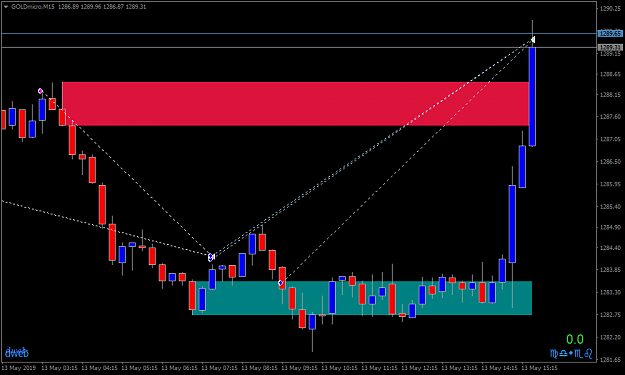
Task: Click the blue dweb label
Action: click(17, 352)
